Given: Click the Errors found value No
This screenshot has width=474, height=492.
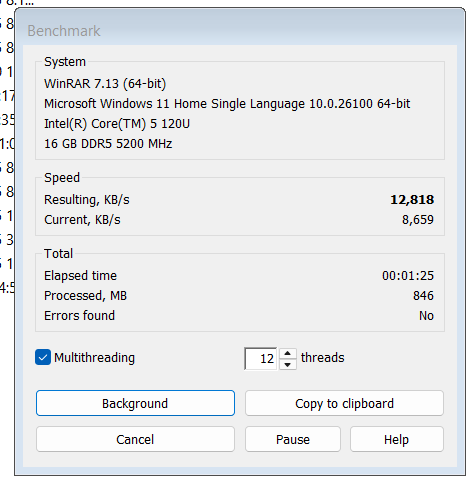Looking at the screenshot, I should [426, 316].
